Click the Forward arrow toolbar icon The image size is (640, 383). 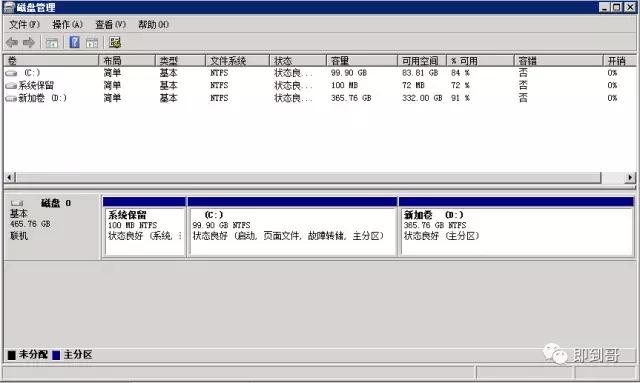(29, 42)
